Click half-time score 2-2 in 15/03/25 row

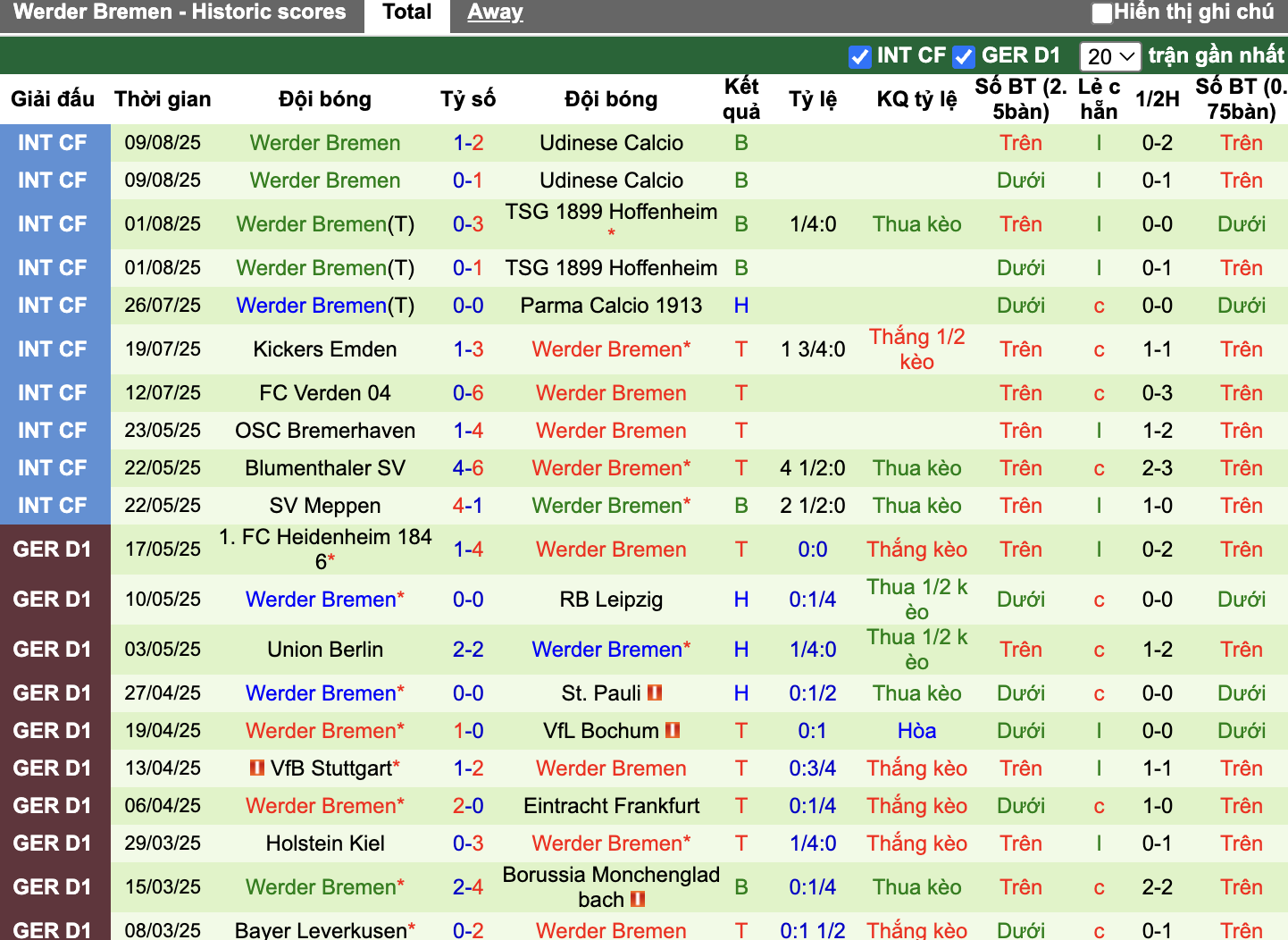[x=1158, y=887]
